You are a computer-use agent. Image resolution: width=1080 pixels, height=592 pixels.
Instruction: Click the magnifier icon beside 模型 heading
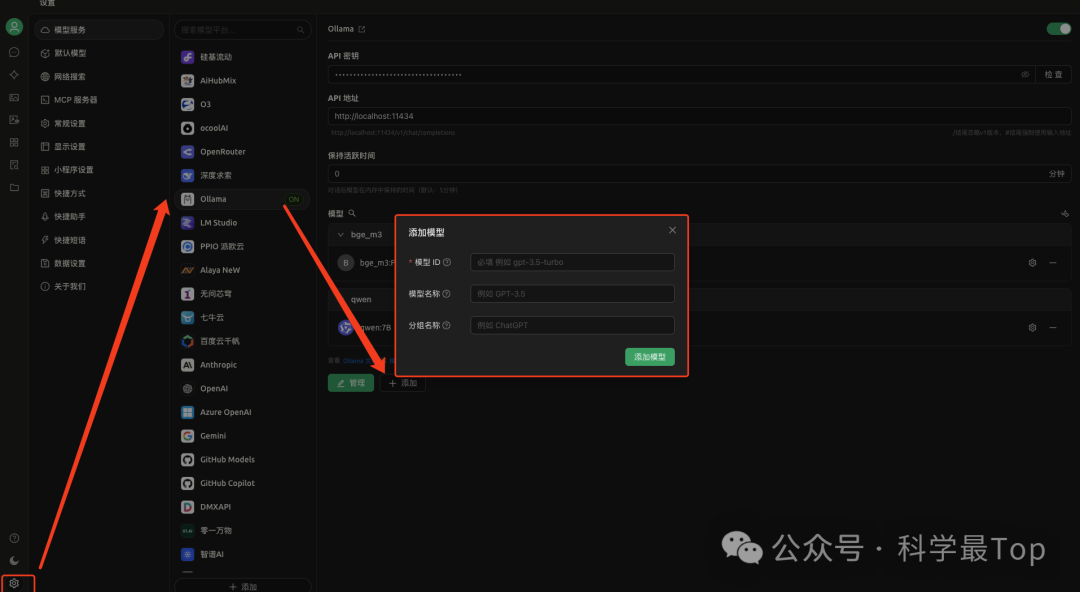(352, 214)
